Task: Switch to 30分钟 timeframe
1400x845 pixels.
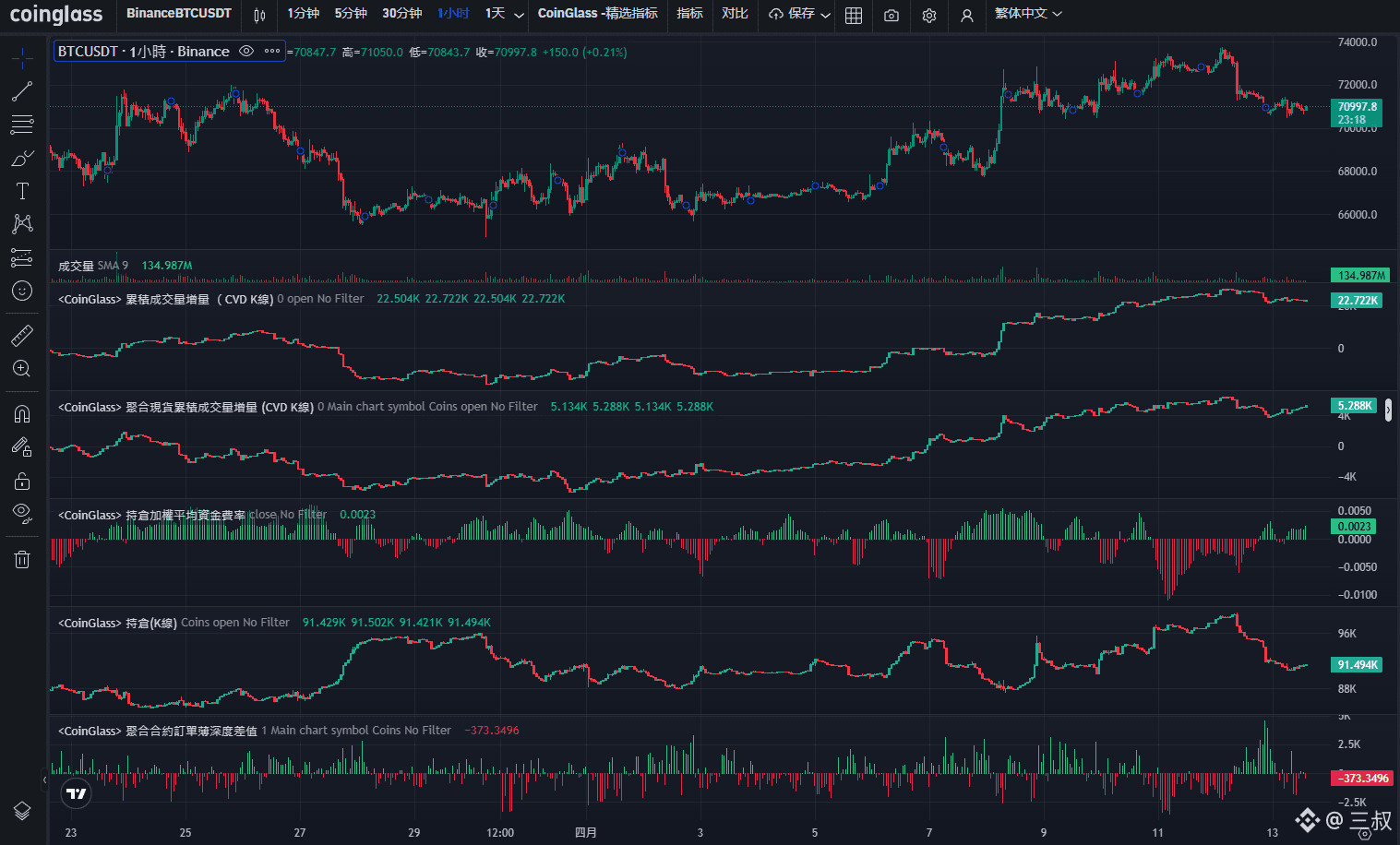Action: point(402,14)
